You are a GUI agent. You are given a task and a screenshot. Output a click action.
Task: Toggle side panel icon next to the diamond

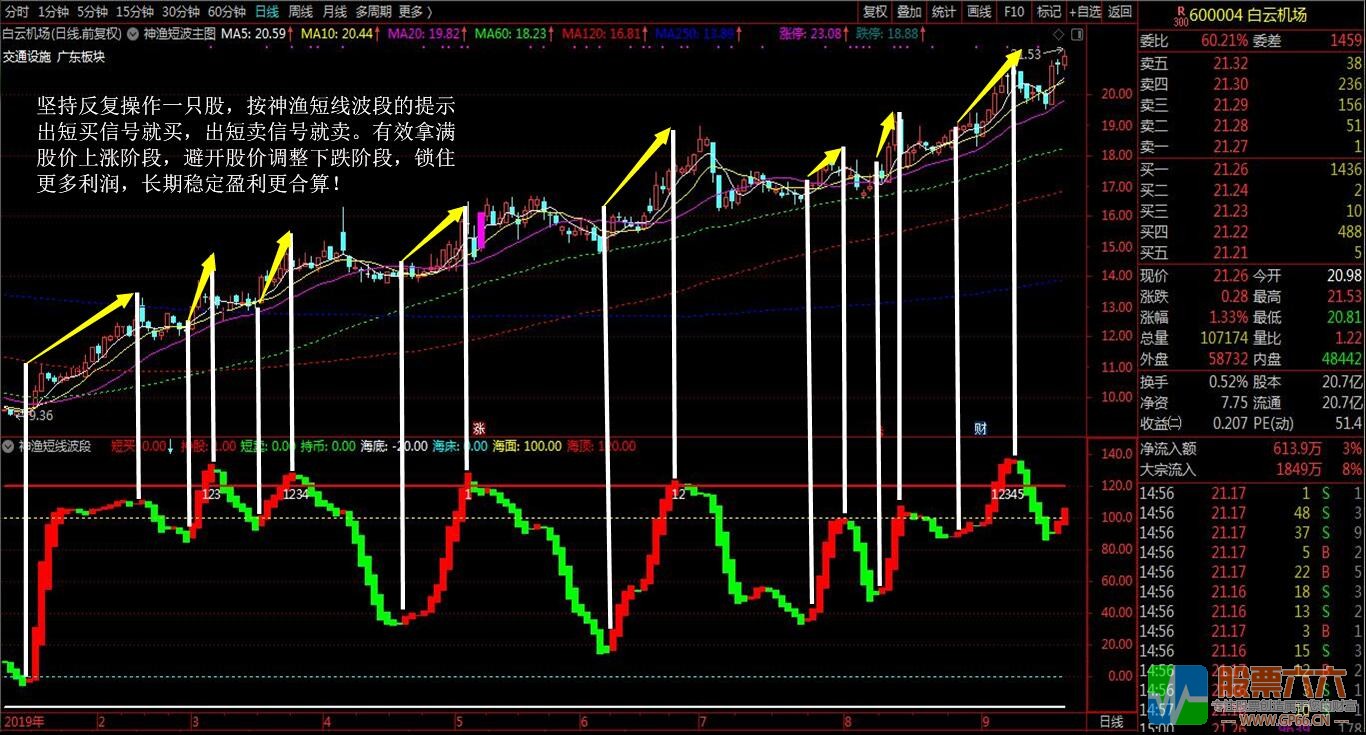tap(1076, 34)
